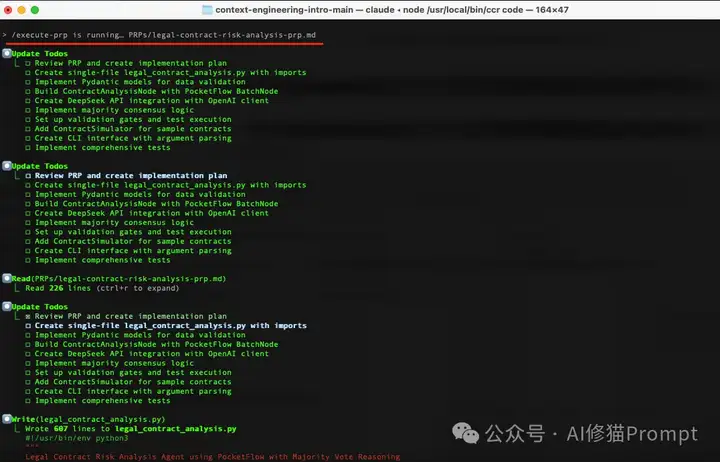720x462 pixels.
Task: Click the PRPs/legal-contract-risk-analysis-prp.md path in the prompt line
Action: point(222,35)
